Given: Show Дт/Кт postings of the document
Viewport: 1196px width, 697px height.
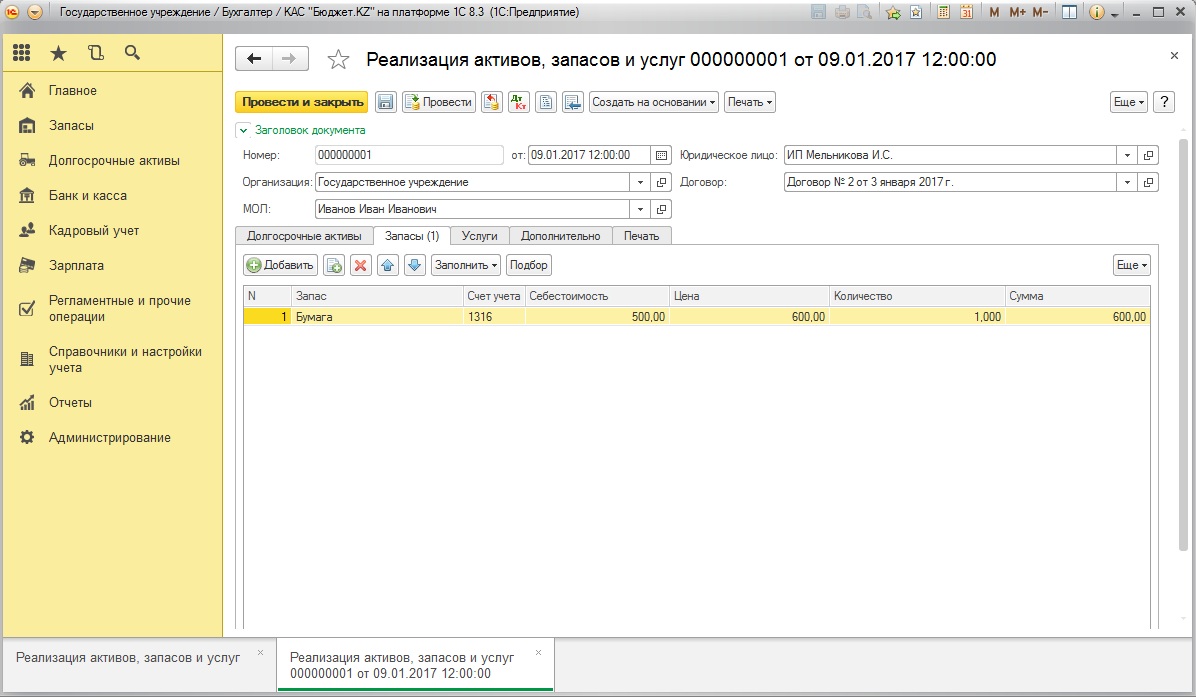Looking at the screenshot, I should pyautogui.click(x=519, y=102).
